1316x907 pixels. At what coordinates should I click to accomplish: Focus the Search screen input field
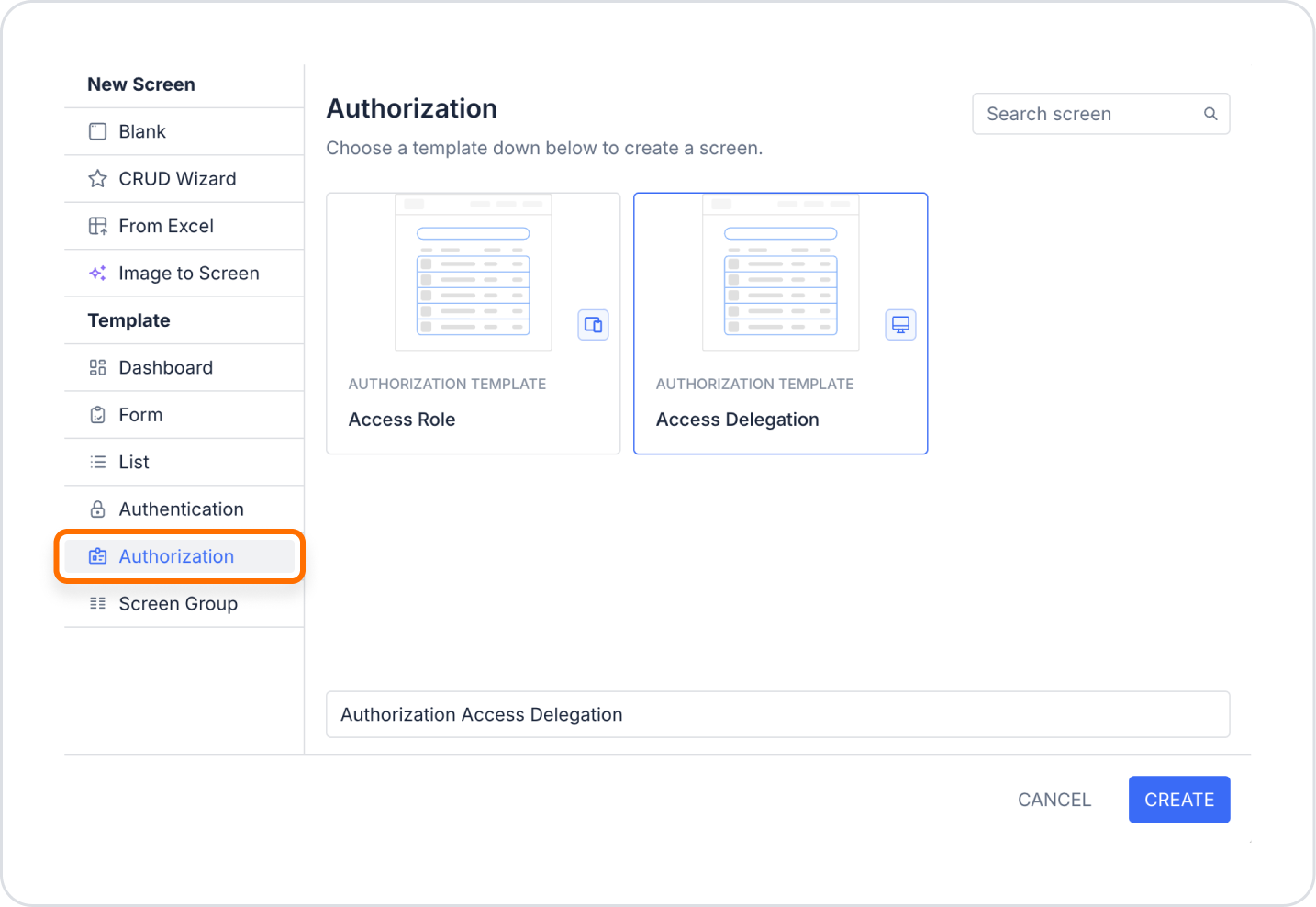pyautogui.click(x=1101, y=114)
